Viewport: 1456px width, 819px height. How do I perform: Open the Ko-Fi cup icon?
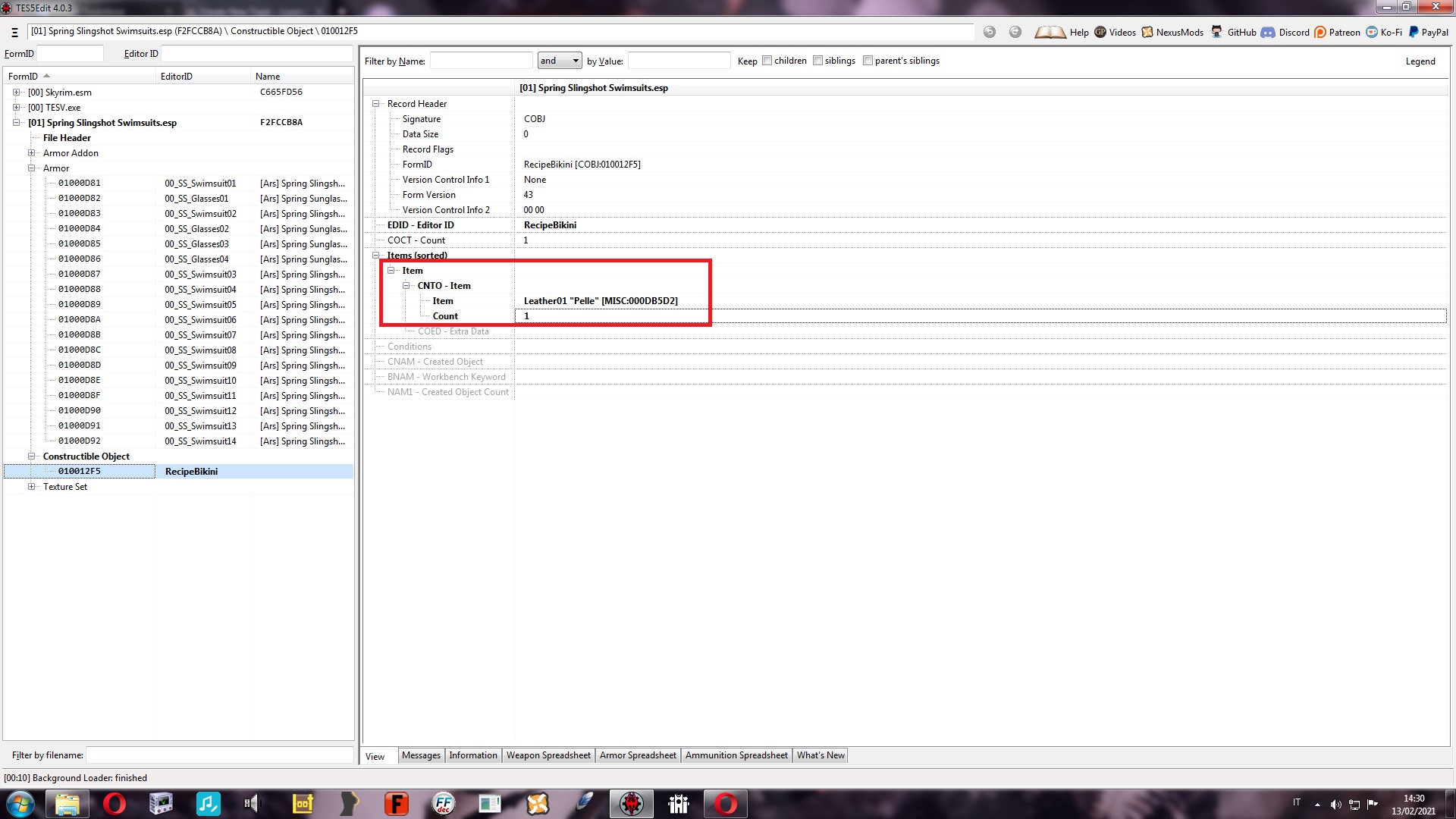tap(1372, 32)
